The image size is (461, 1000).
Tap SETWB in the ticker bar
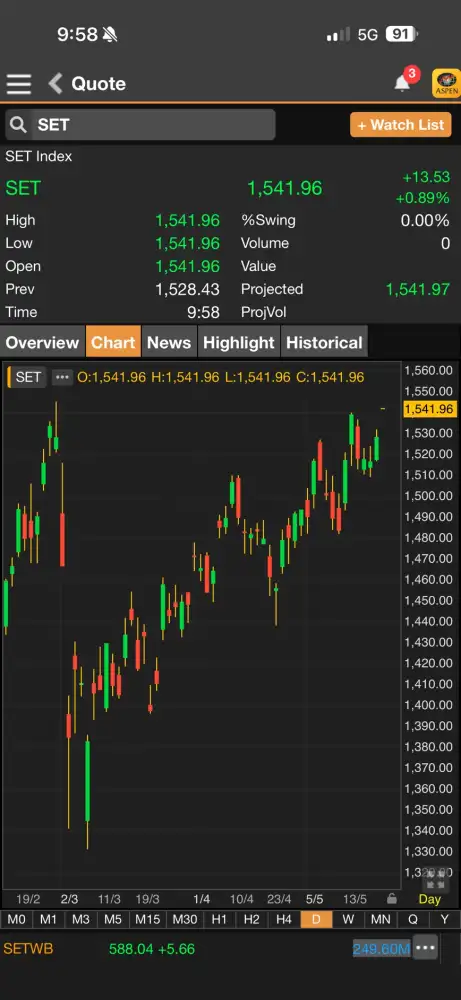(28, 949)
